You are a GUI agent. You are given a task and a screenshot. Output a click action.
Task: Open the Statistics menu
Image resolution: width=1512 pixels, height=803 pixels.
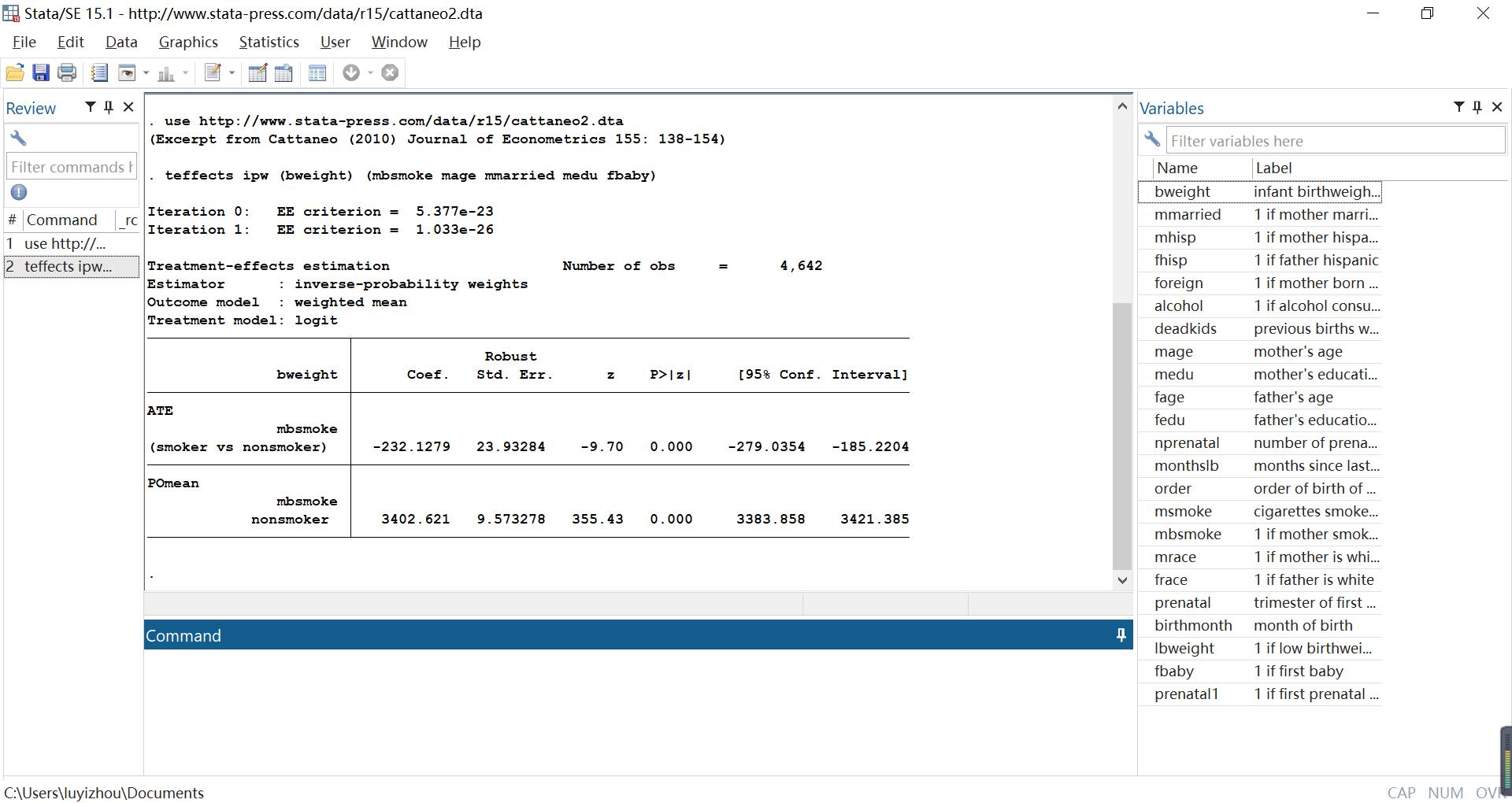269,43
